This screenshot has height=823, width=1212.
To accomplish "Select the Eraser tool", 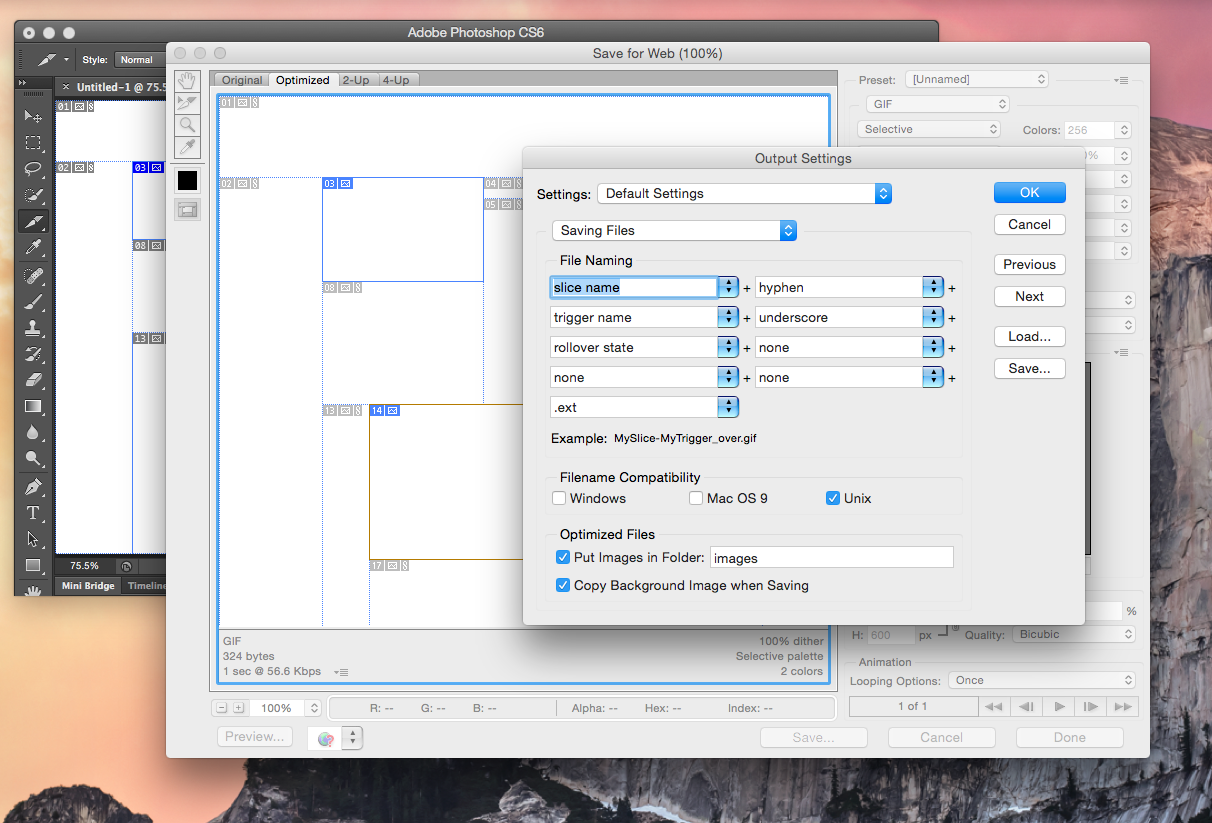I will [33, 380].
